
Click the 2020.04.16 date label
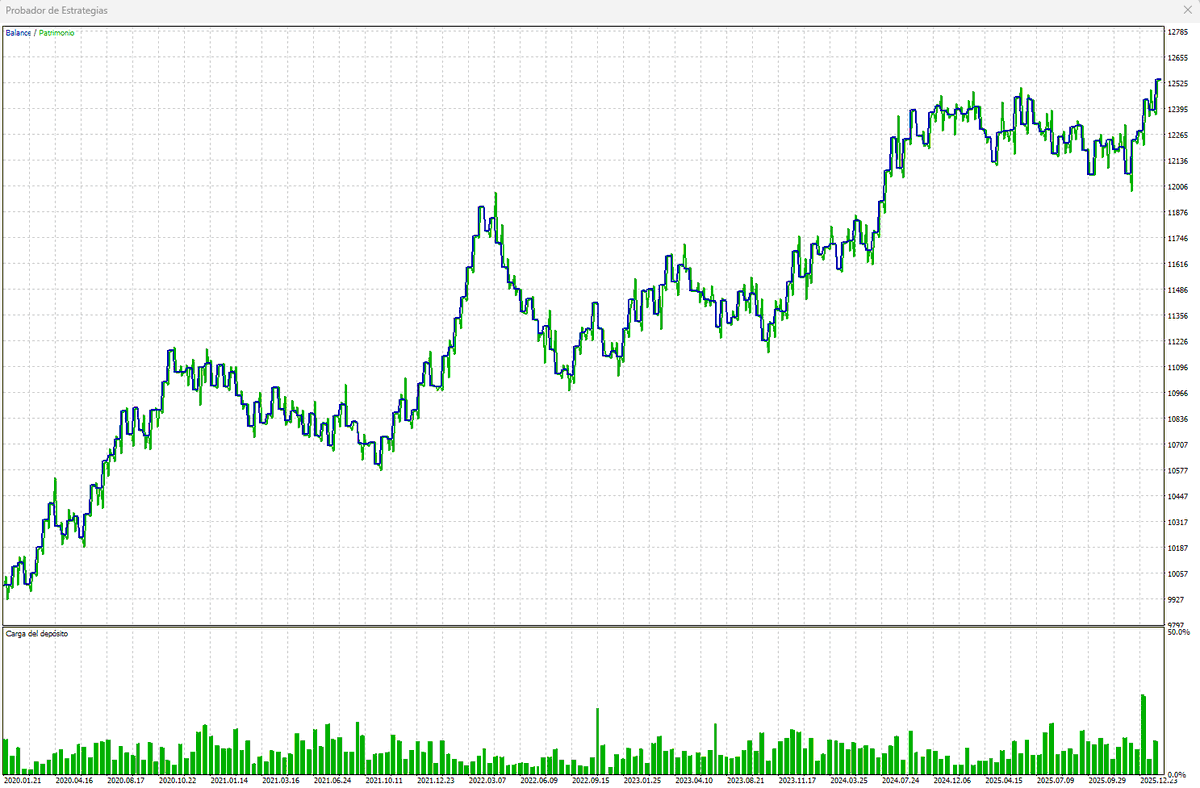click(x=74, y=780)
